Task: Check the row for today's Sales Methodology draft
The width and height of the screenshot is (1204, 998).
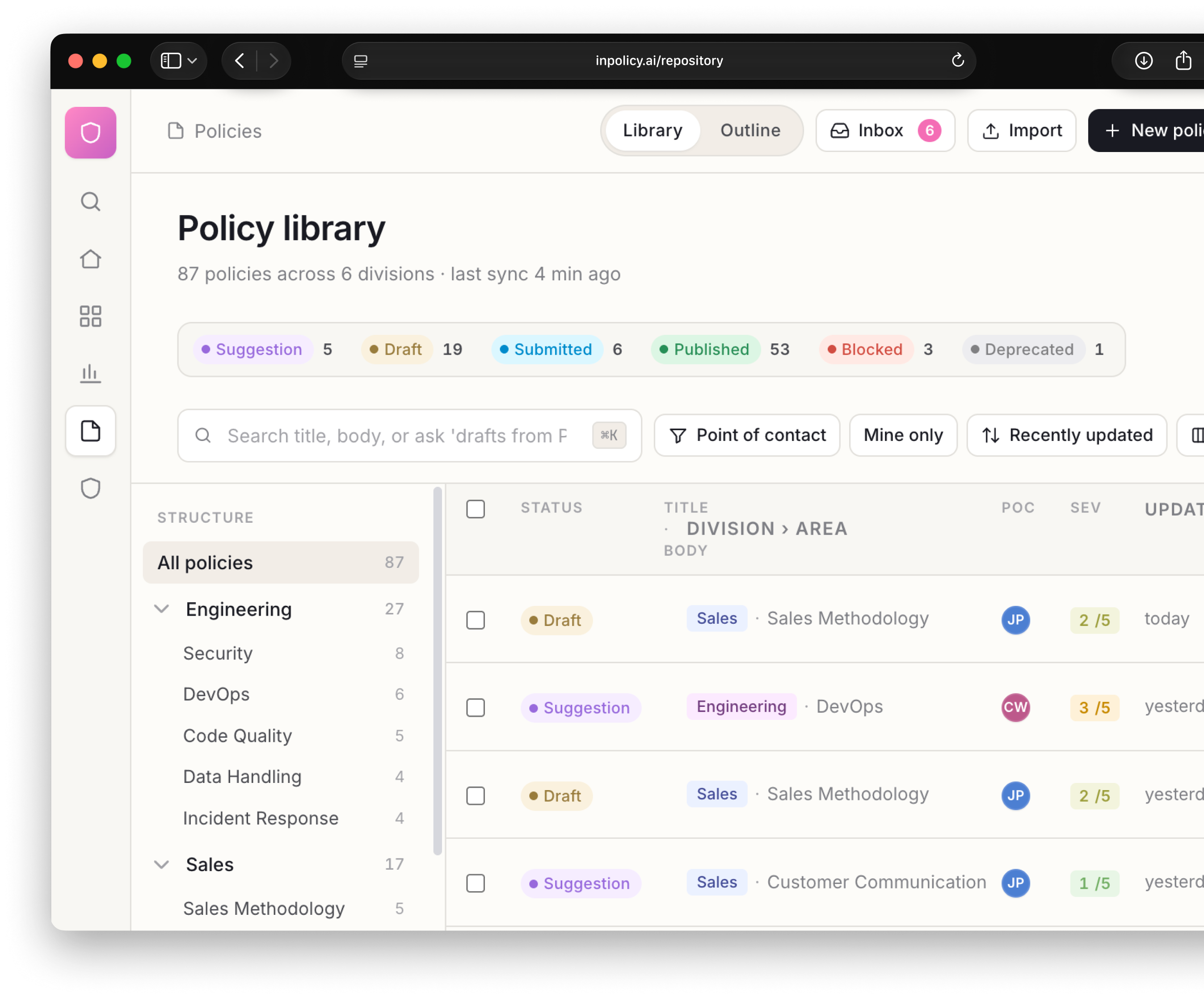Action: pyautogui.click(x=475, y=620)
